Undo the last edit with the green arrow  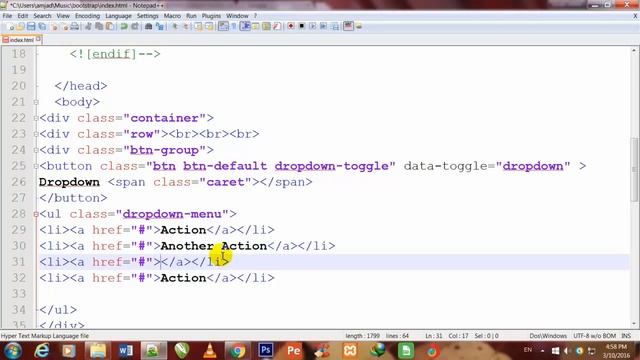pos(124,27)
